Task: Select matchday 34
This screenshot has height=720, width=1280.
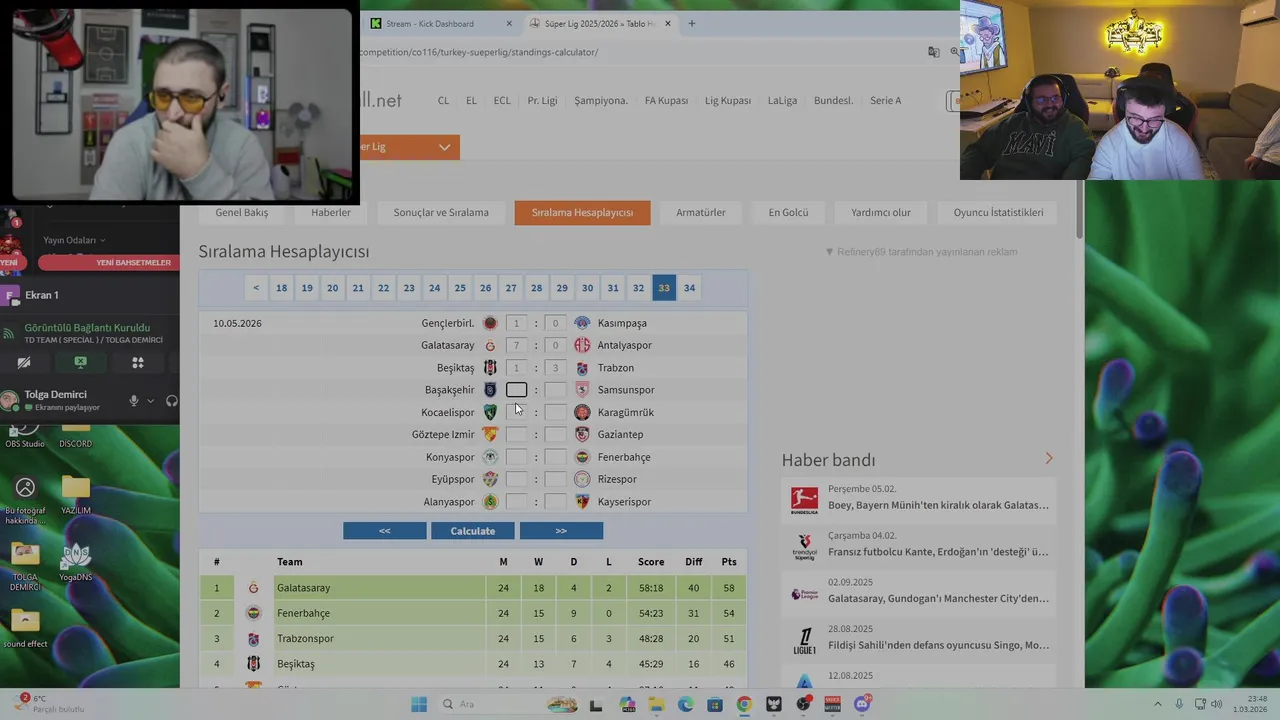Action: click(x=689, y=288)
